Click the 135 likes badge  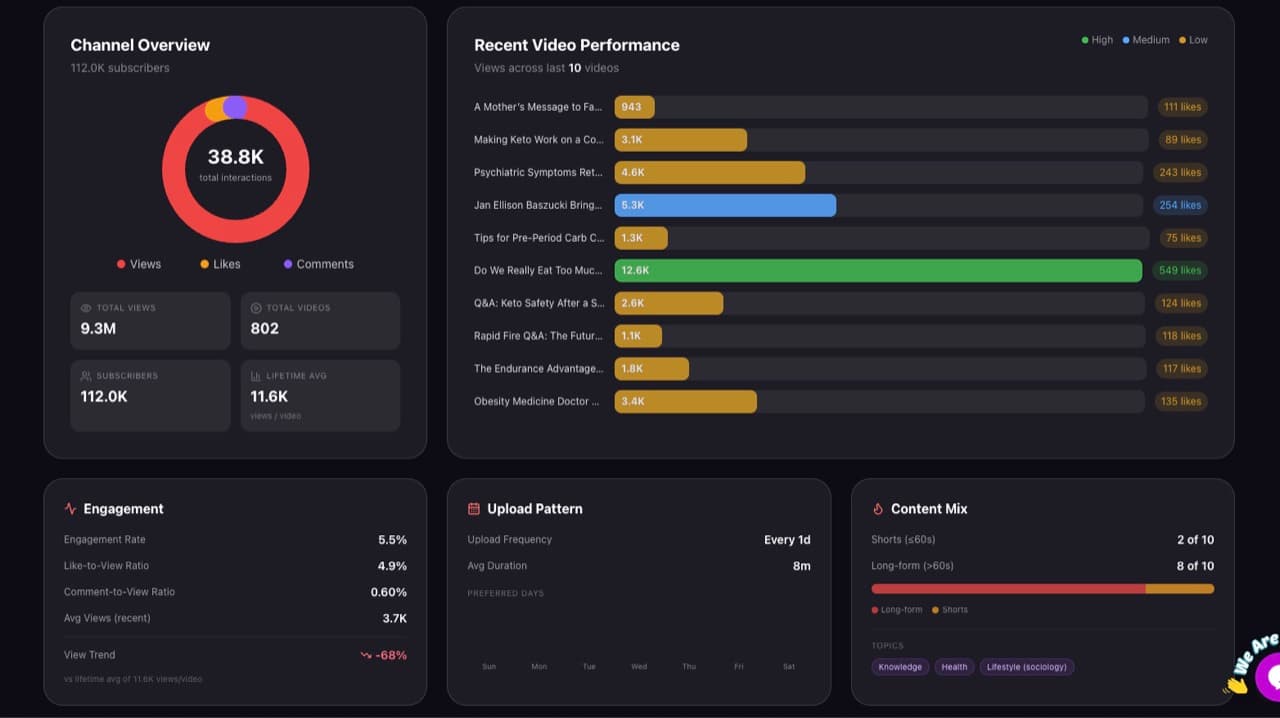pos(1180,401)
